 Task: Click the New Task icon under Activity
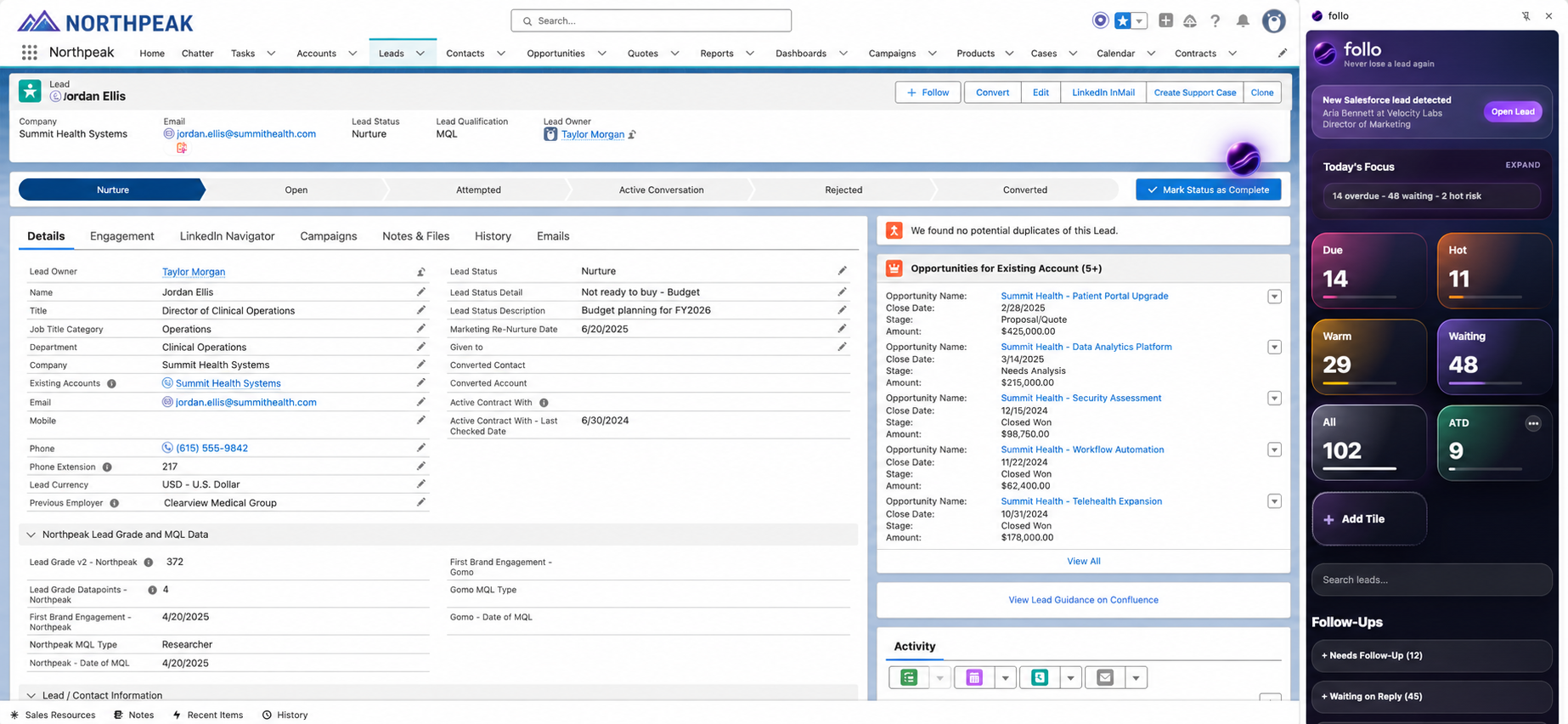pos(909,677)
